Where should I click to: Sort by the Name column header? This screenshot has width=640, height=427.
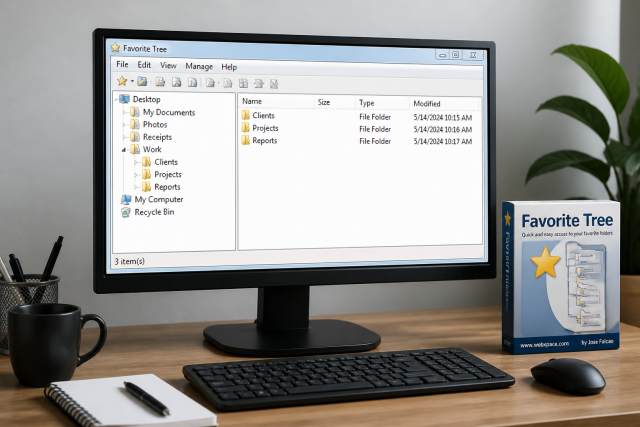(x=252, y=101)
